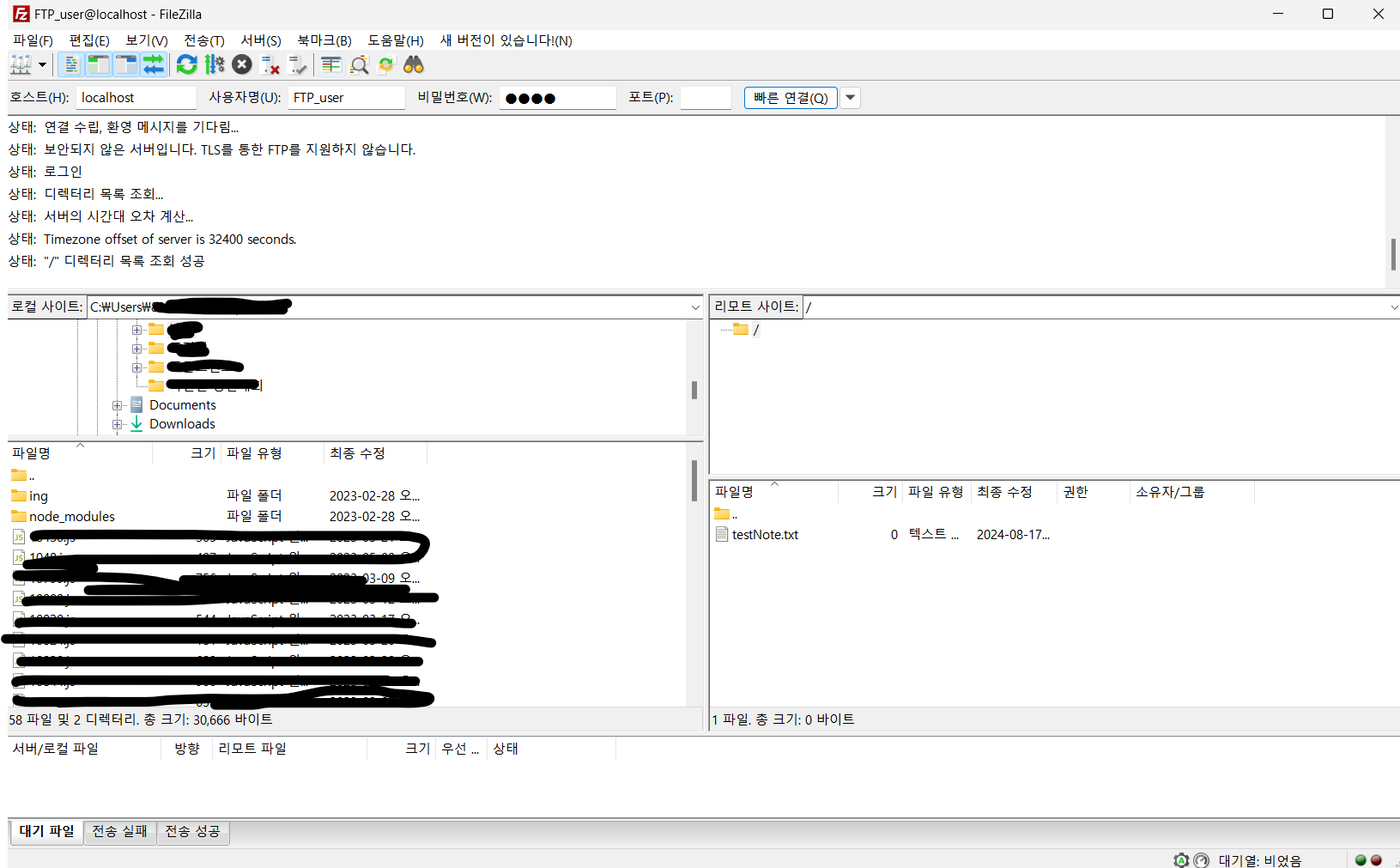Reconnect to the last used server

[298, 64]
